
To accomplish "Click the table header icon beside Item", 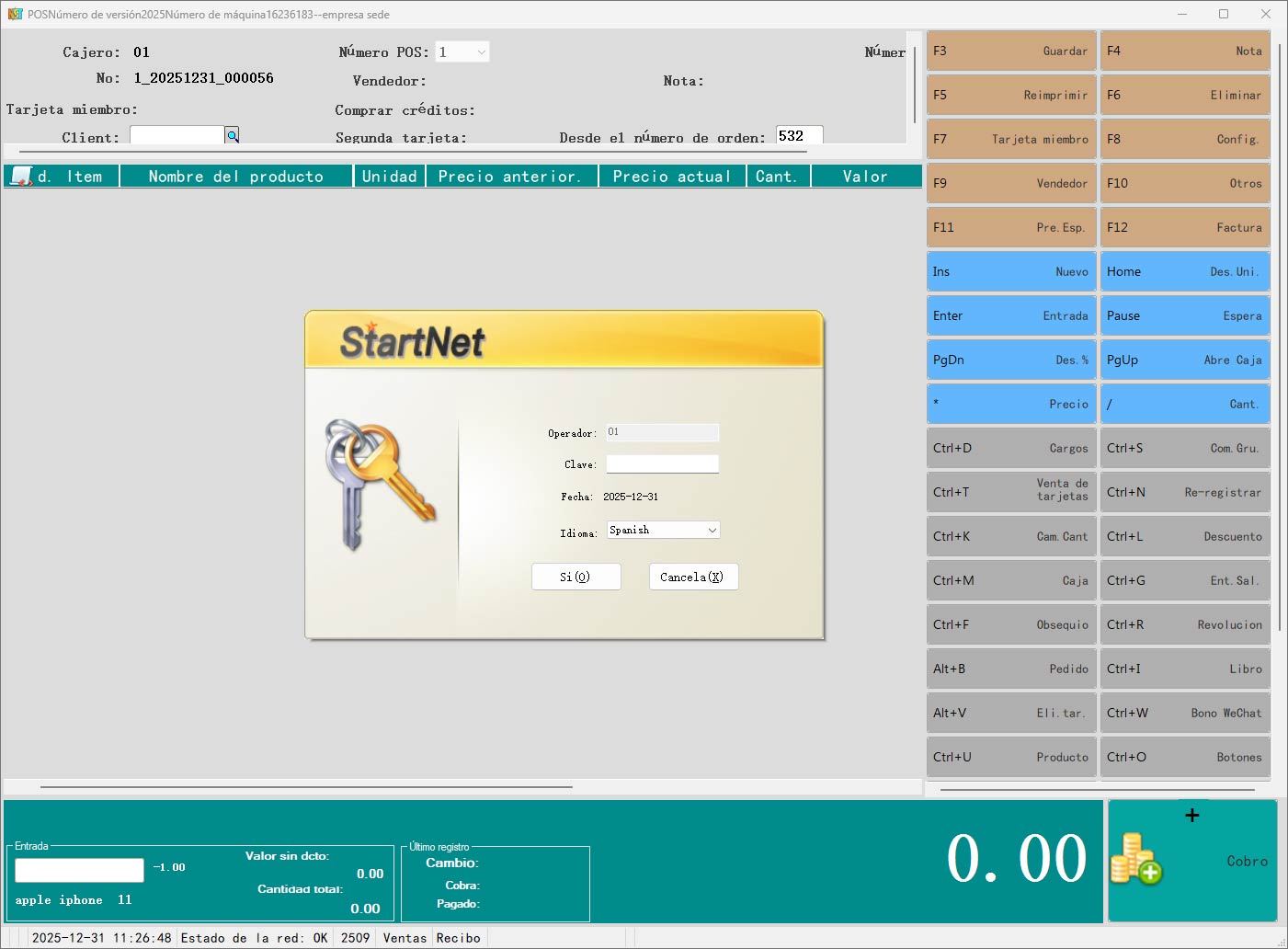I will pyautogui.click(x=20, y=177).
